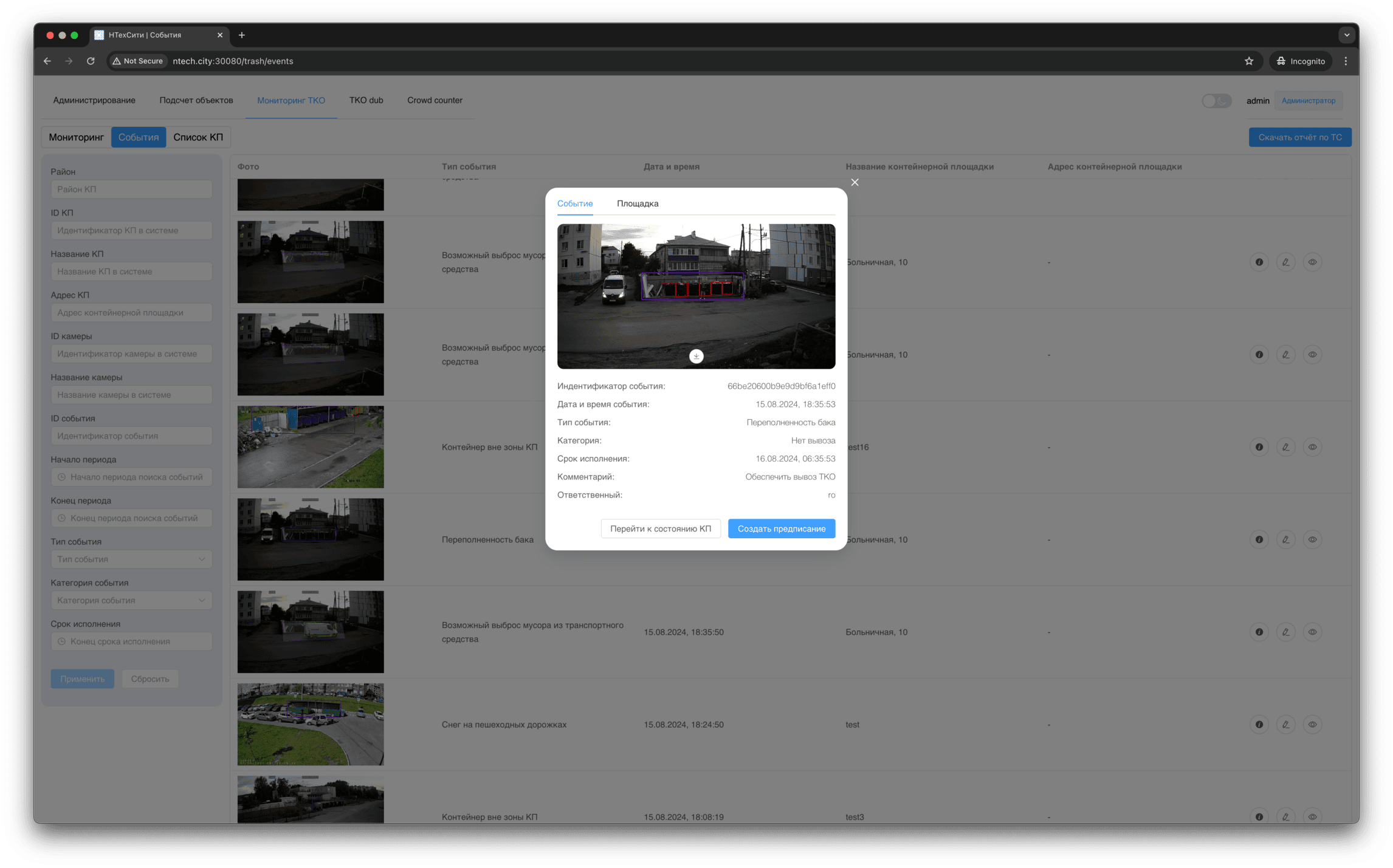Close the event details modal
This screenshot has height=868, width=1393.
[855, 182]
